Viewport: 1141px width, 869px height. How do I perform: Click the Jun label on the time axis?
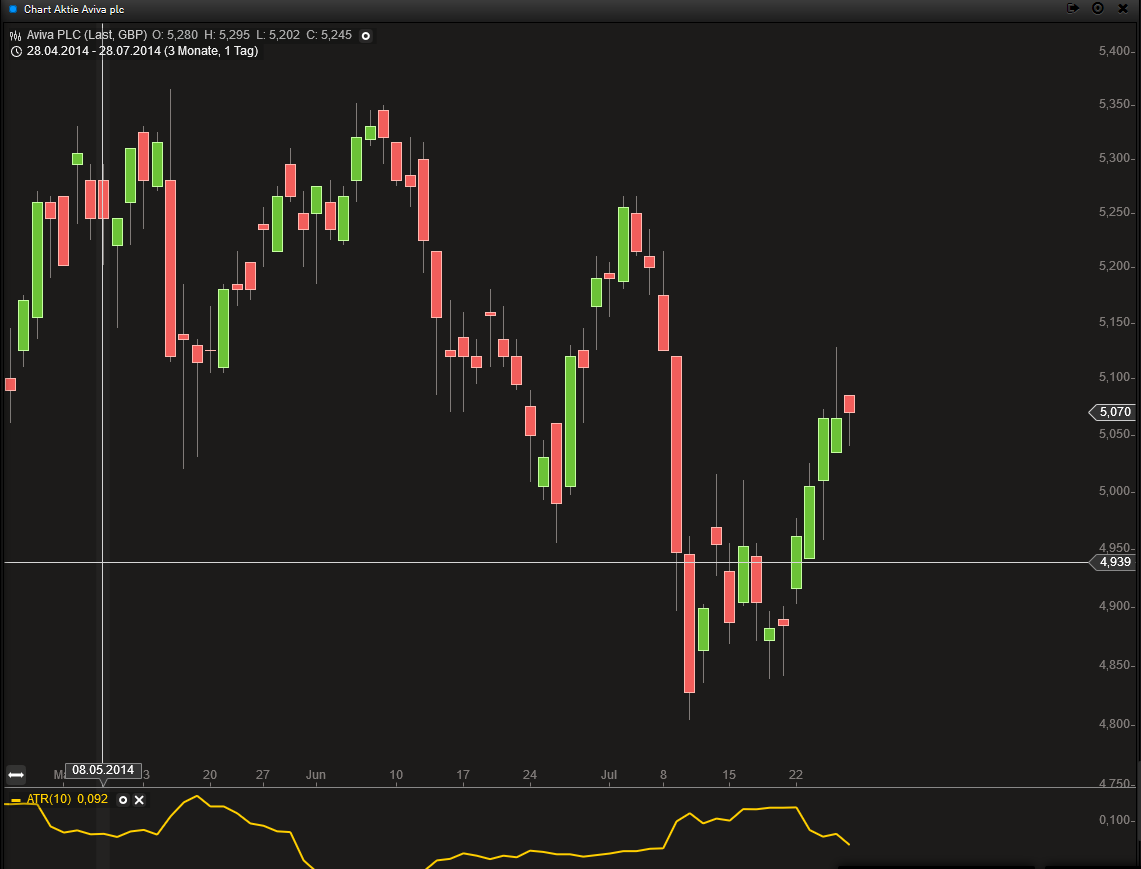pyautogui.click(x=316, y=775)
